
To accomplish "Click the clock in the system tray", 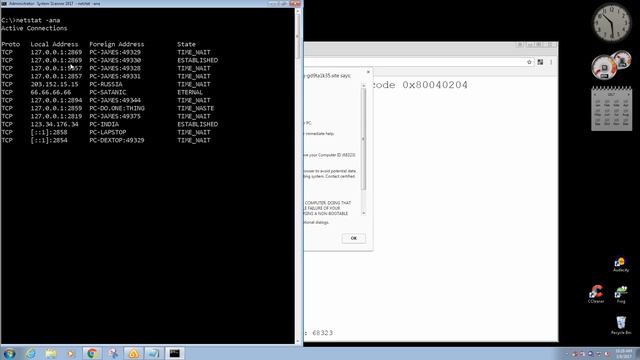I will [623, 353].
